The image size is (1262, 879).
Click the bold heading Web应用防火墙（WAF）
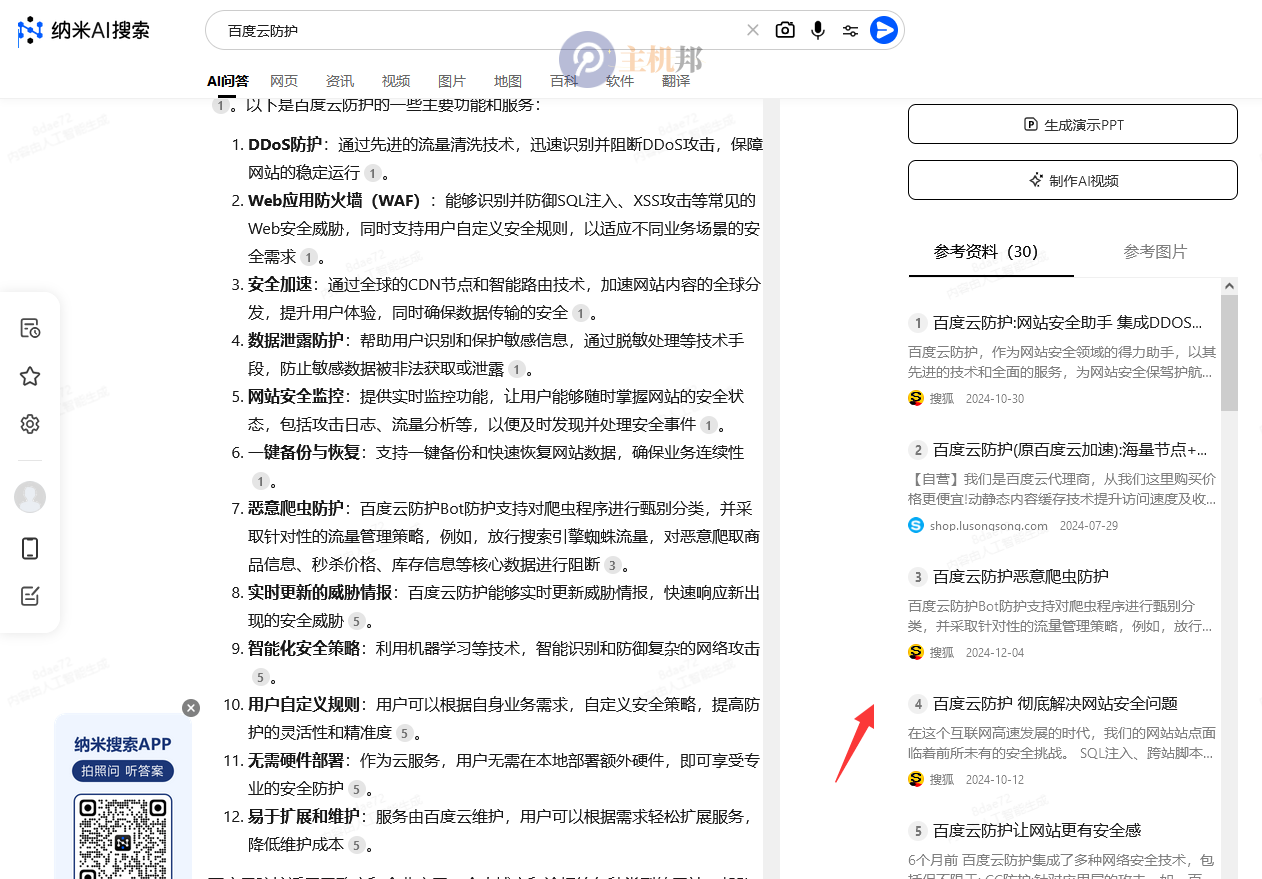(x=334, y=200)
